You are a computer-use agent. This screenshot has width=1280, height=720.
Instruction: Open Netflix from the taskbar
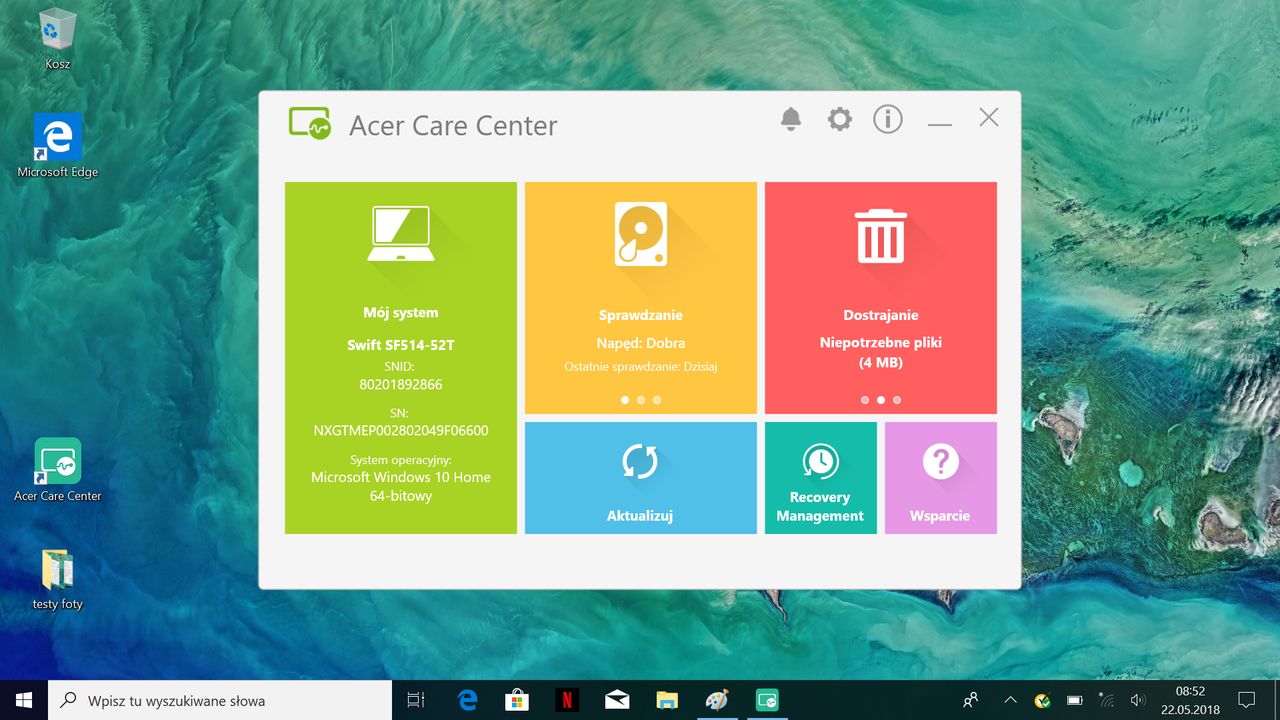567,701
